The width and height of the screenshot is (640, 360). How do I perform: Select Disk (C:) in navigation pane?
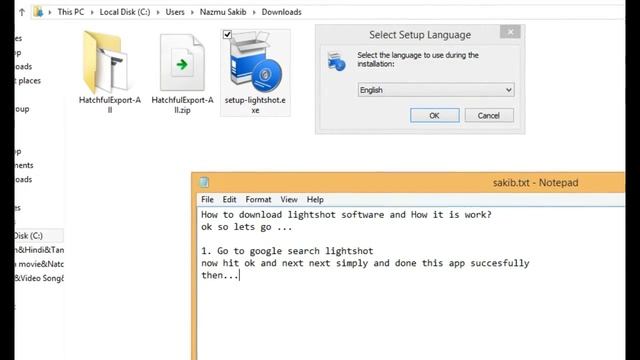tap(39, 236)
